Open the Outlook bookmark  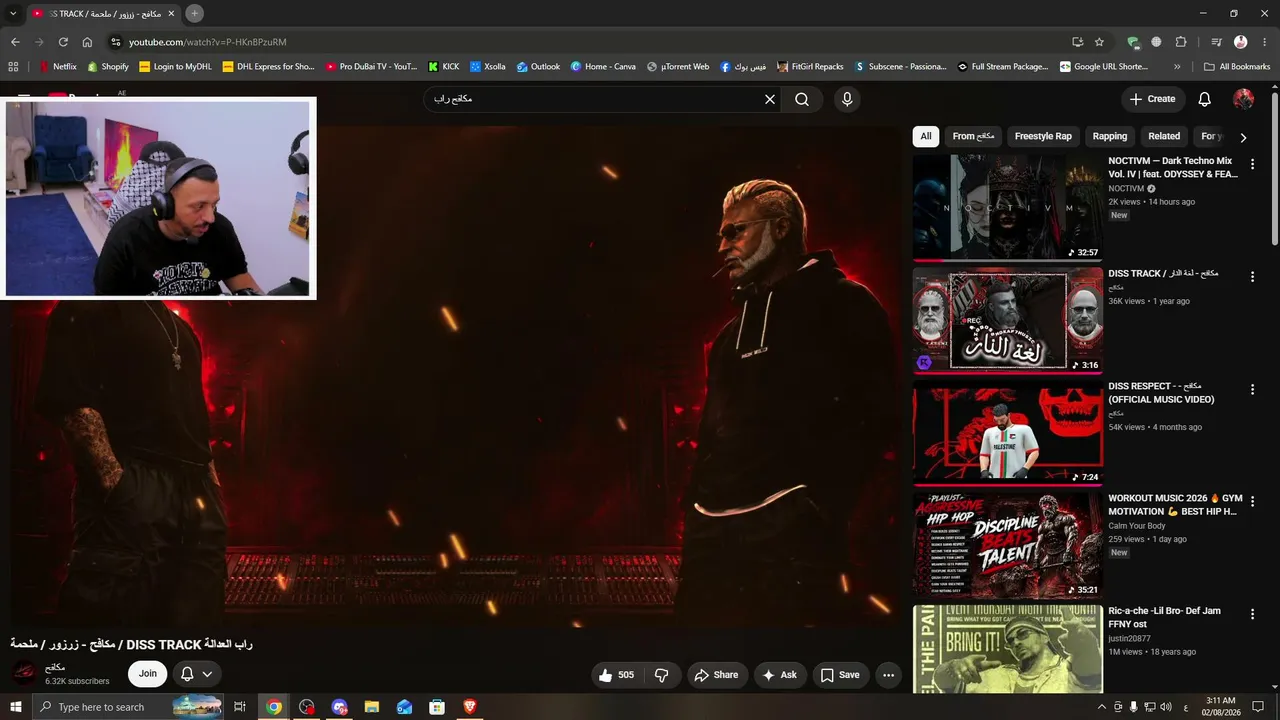click(x=538, y=67)
